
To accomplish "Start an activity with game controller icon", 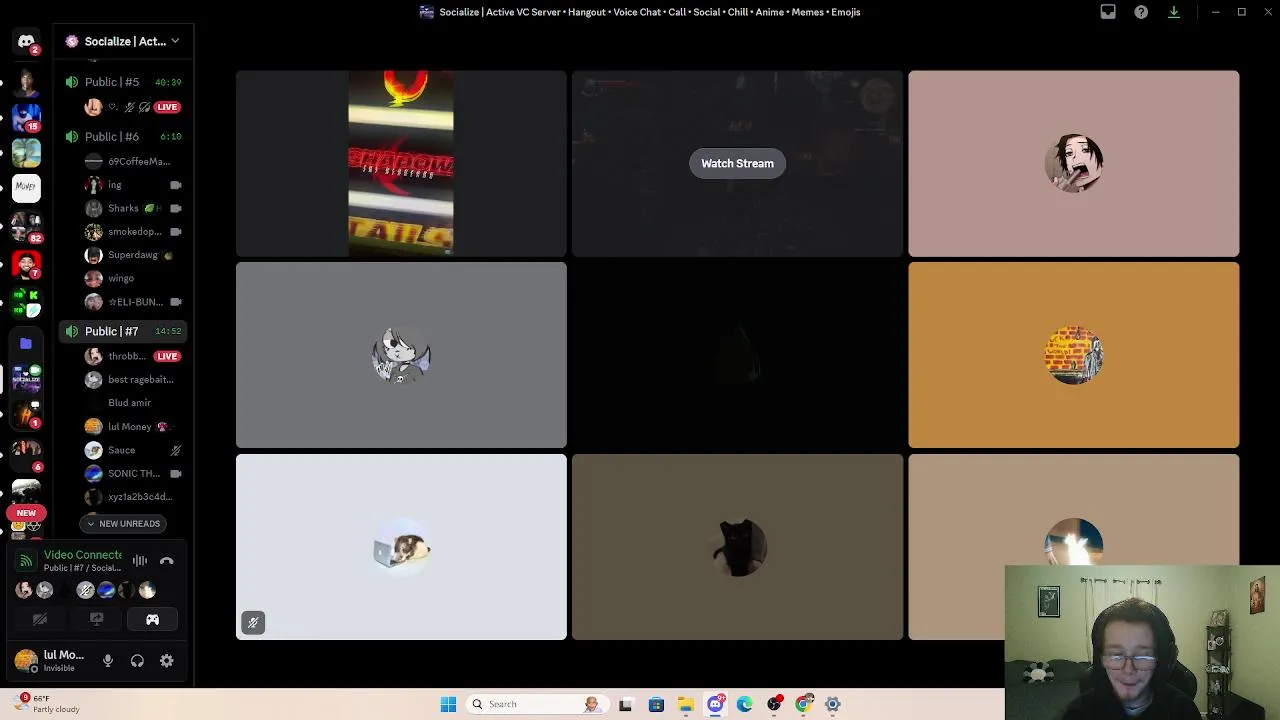I will pyautogui.click(x=152, y=620).
